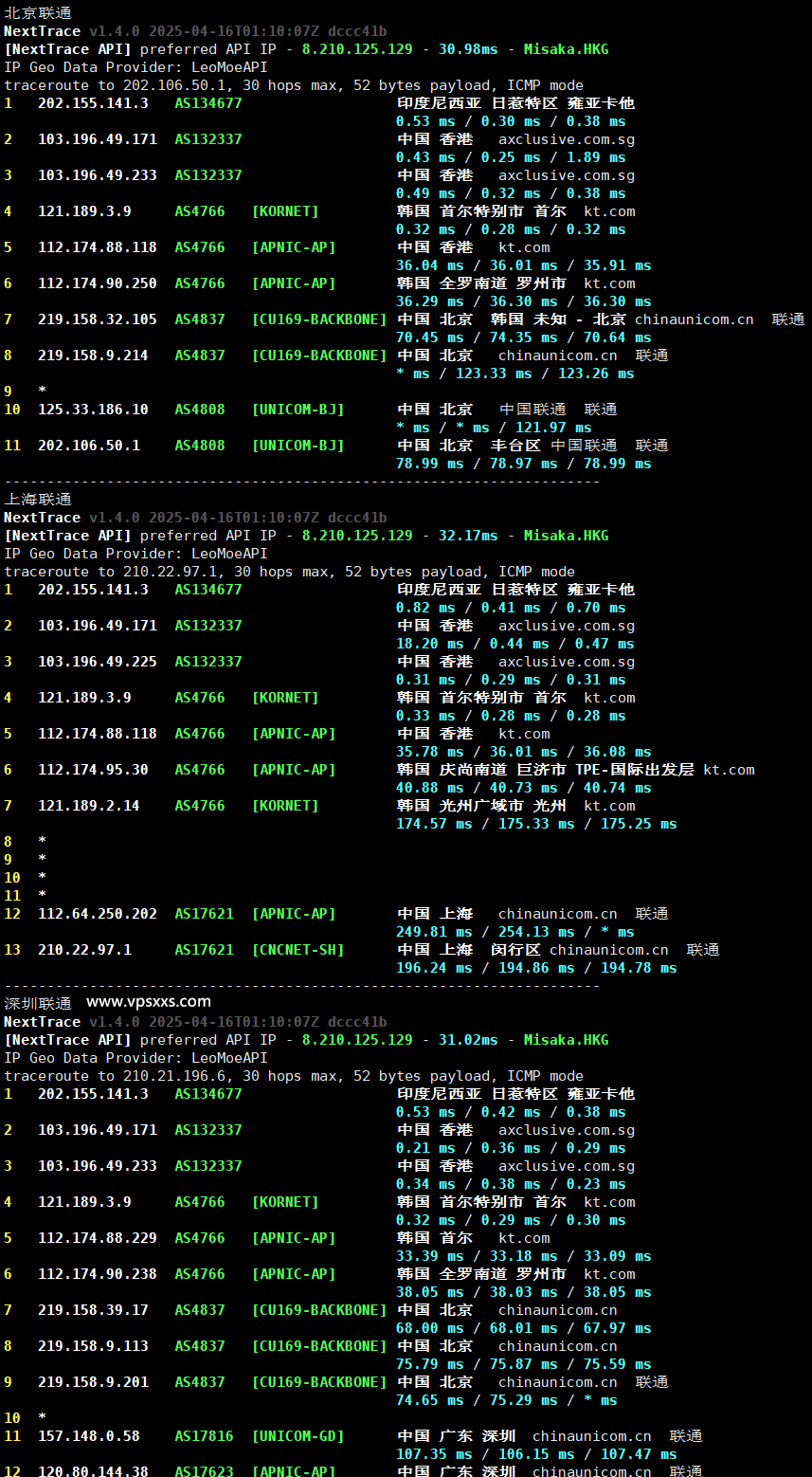Screen dimensions: 812x1477
Task: Click the latency value 121.97 ms
Action: point(553,428)
